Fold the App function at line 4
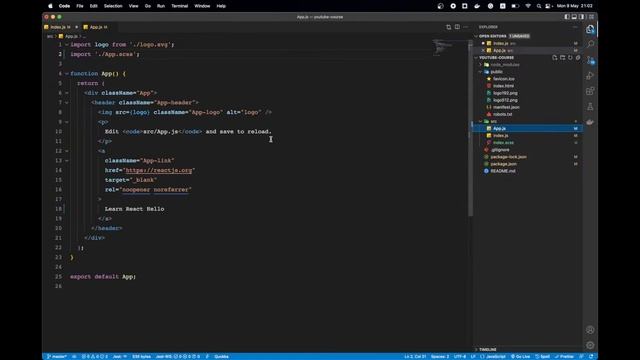This screenshot has height=360, width=640. tap(67, 73)
